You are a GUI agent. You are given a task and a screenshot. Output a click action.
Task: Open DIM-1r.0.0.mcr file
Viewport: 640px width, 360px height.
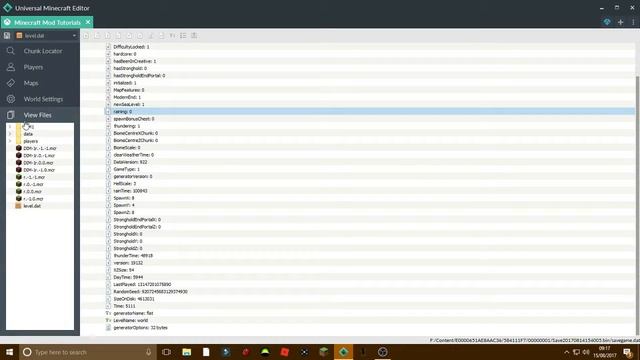click(x=38, y=162)
